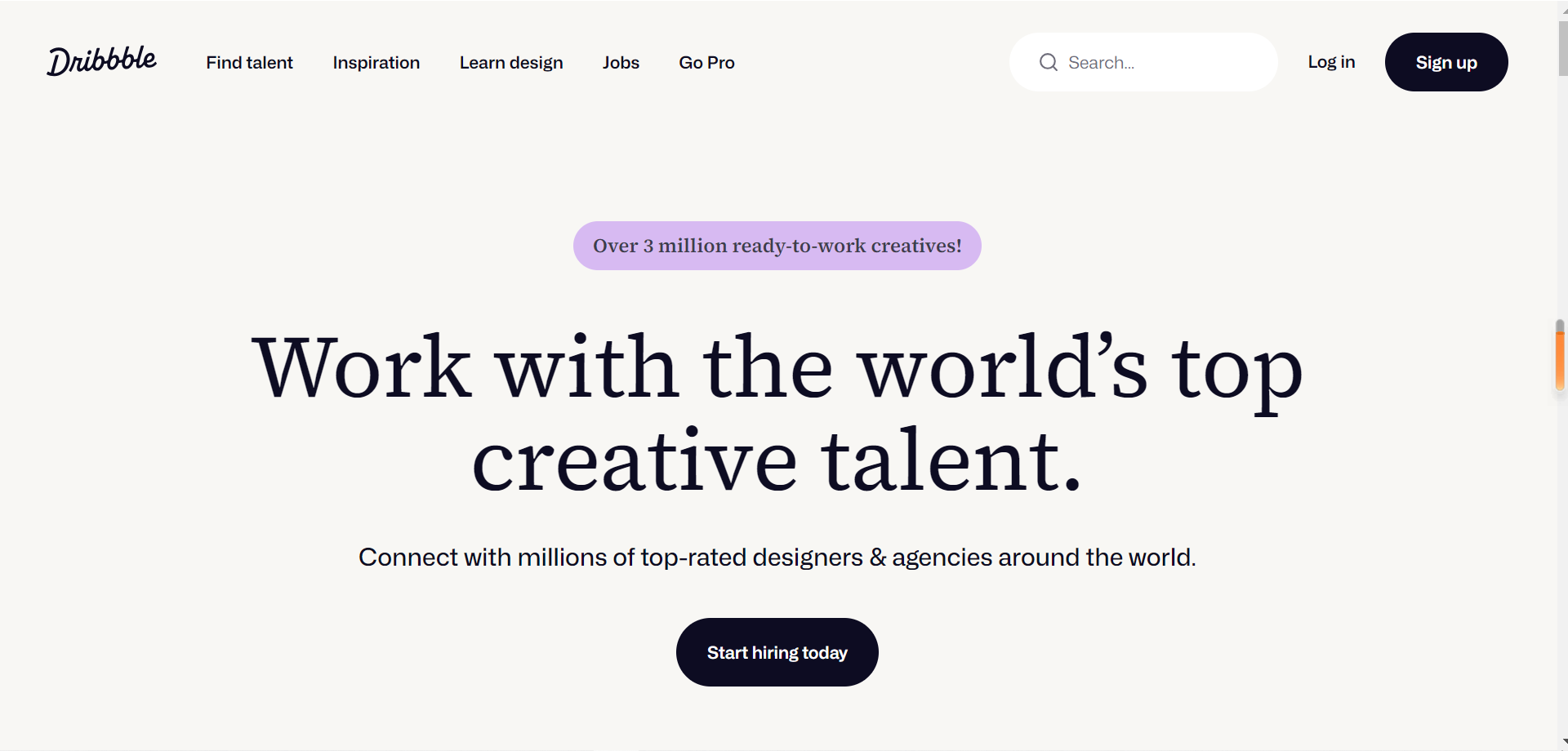Click the scrollbar up arrow

tap(1563, 8)
